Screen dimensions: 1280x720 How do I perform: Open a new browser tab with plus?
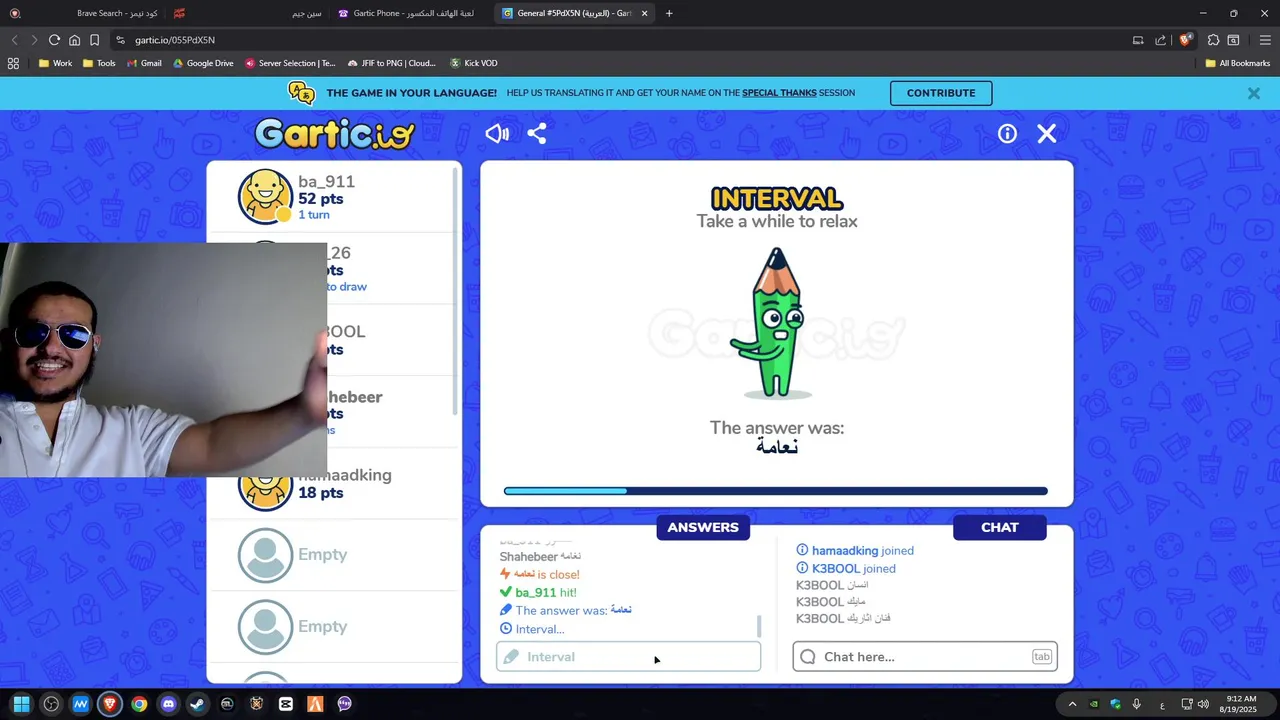(x=669, y=13)
